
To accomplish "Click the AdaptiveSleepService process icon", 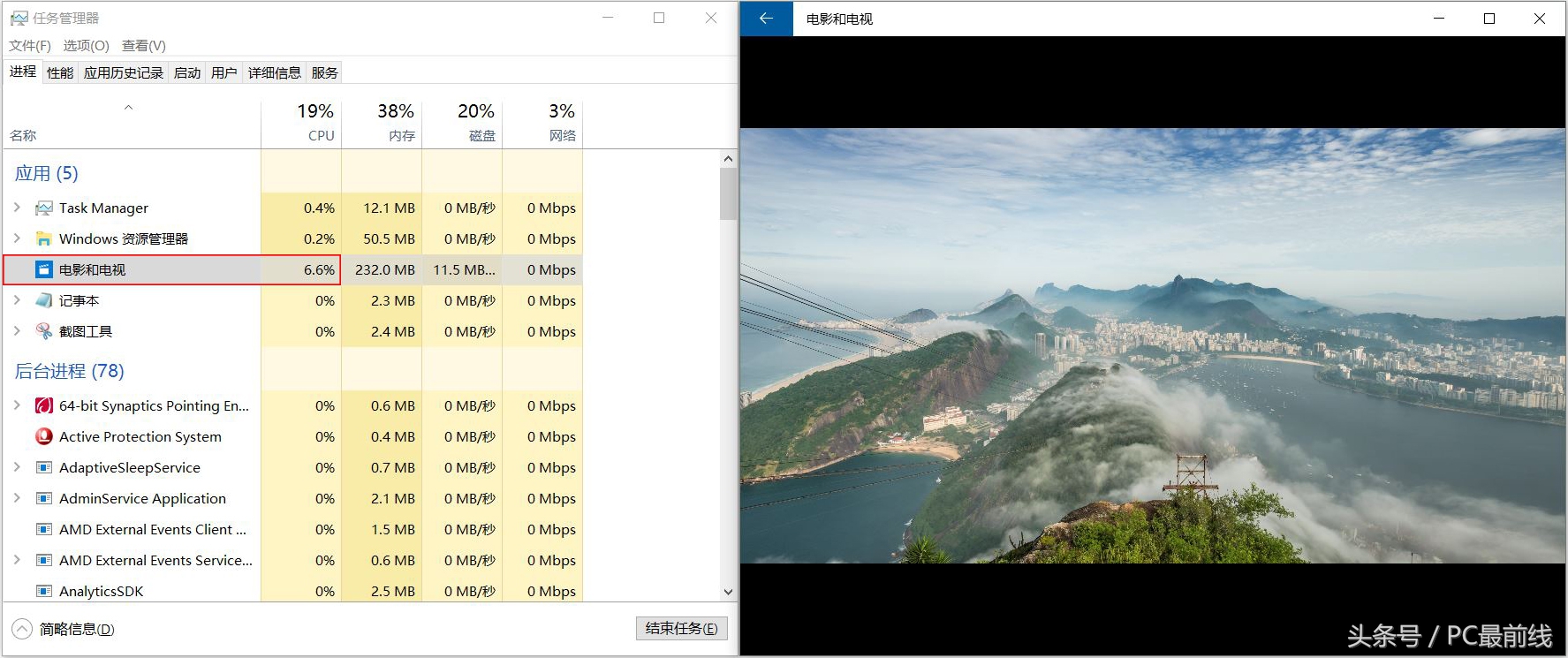I will [x=44, y=468].
